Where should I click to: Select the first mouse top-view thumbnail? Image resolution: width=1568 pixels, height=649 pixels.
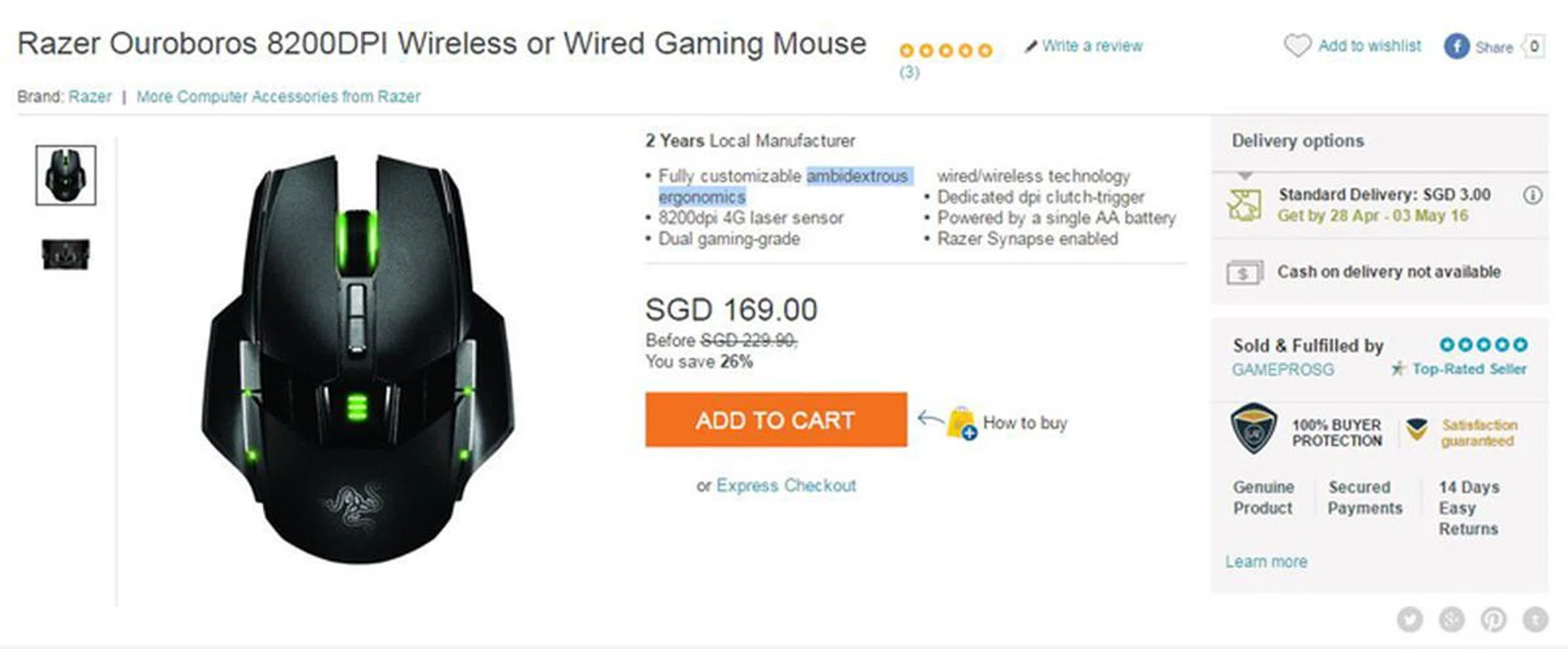pyautogui.click(x=65, y=175)
